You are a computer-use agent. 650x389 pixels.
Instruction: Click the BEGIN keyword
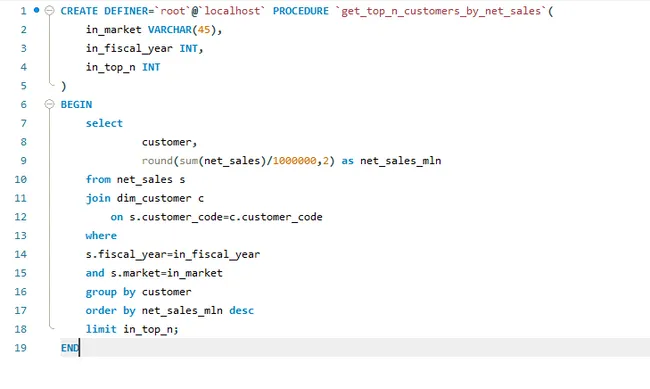click(76, 105)
